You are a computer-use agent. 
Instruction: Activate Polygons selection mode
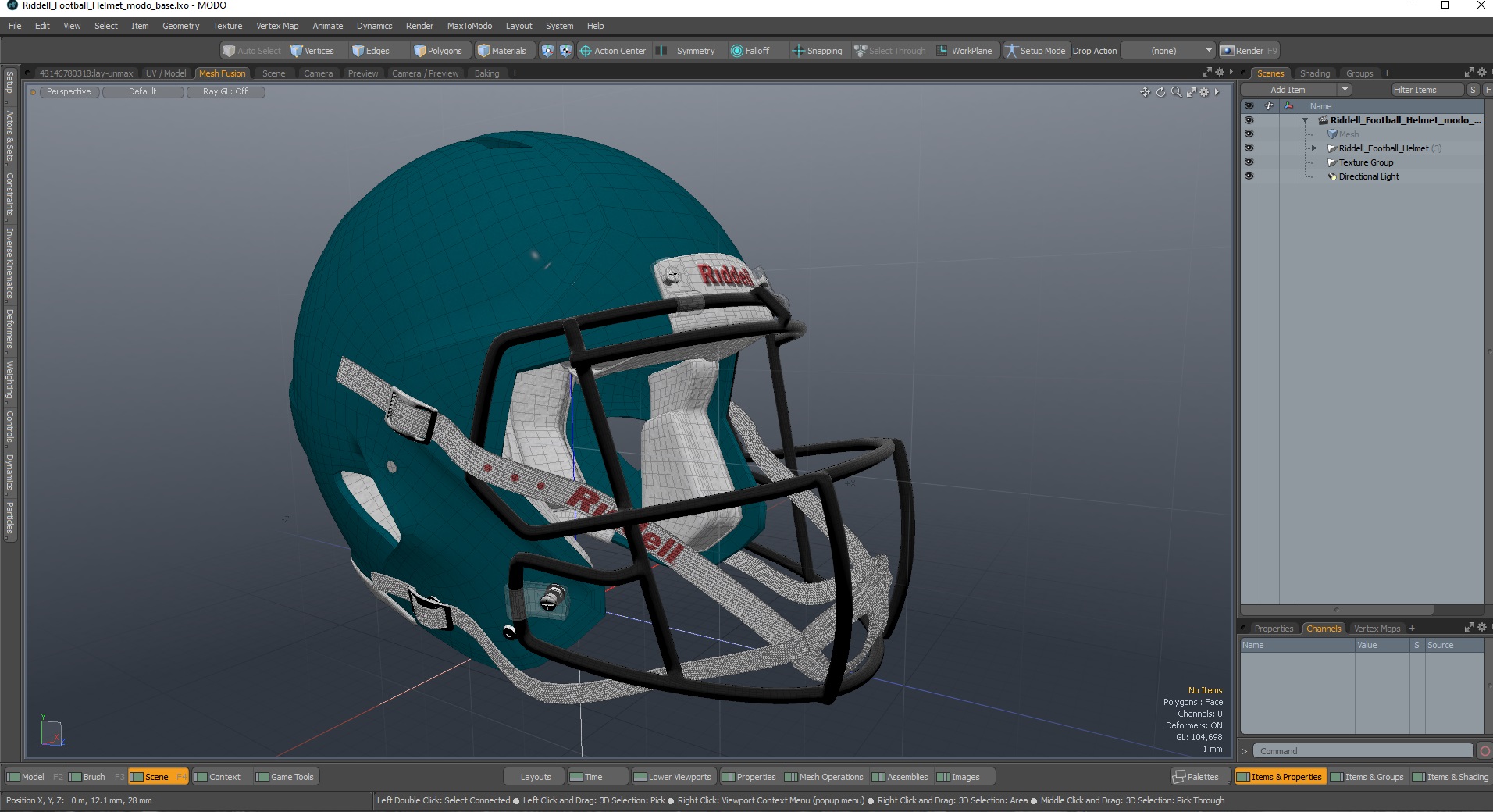pos(438,51)
